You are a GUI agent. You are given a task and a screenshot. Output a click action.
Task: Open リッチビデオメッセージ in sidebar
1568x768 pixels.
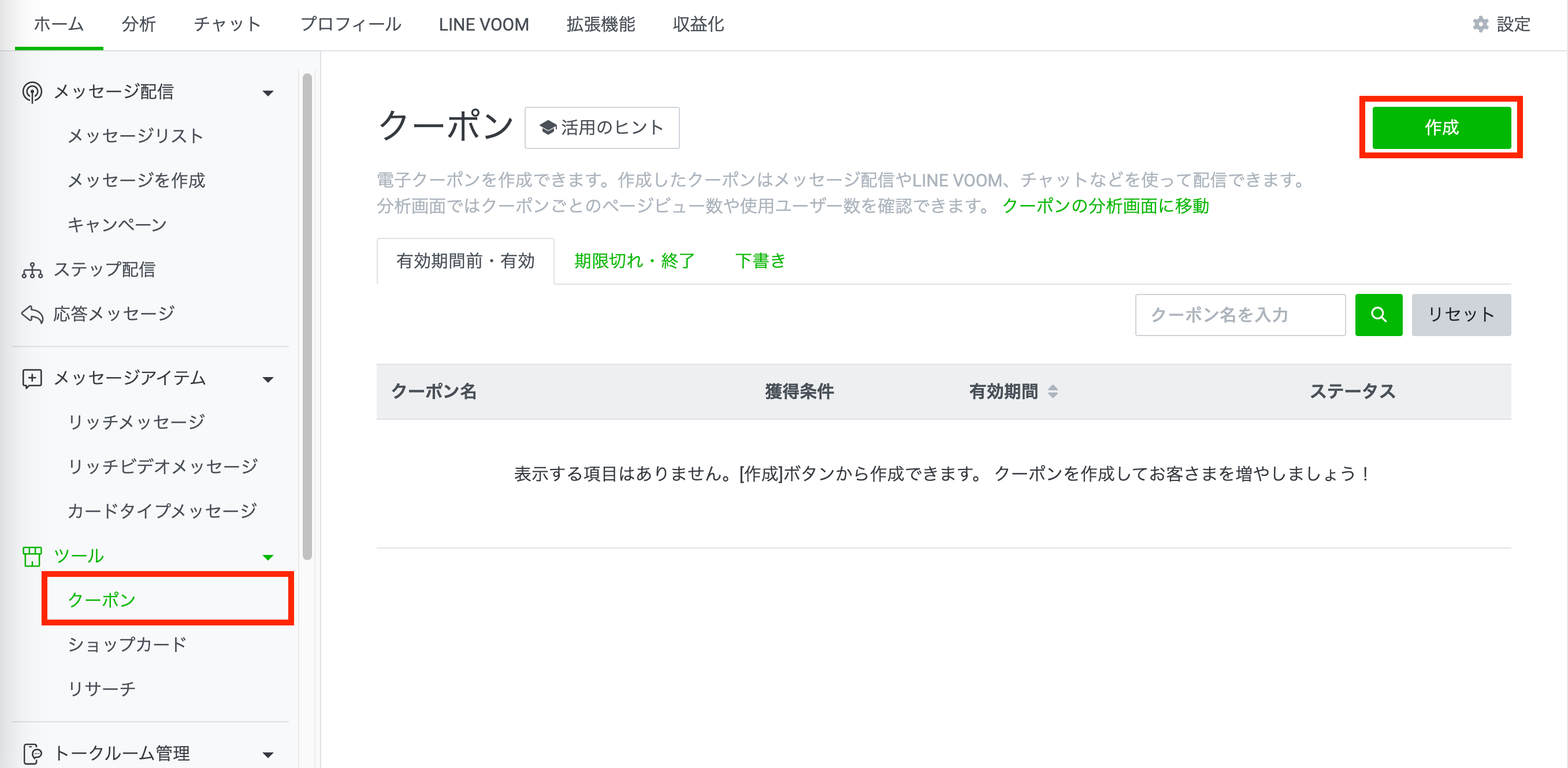pos(162,467)
